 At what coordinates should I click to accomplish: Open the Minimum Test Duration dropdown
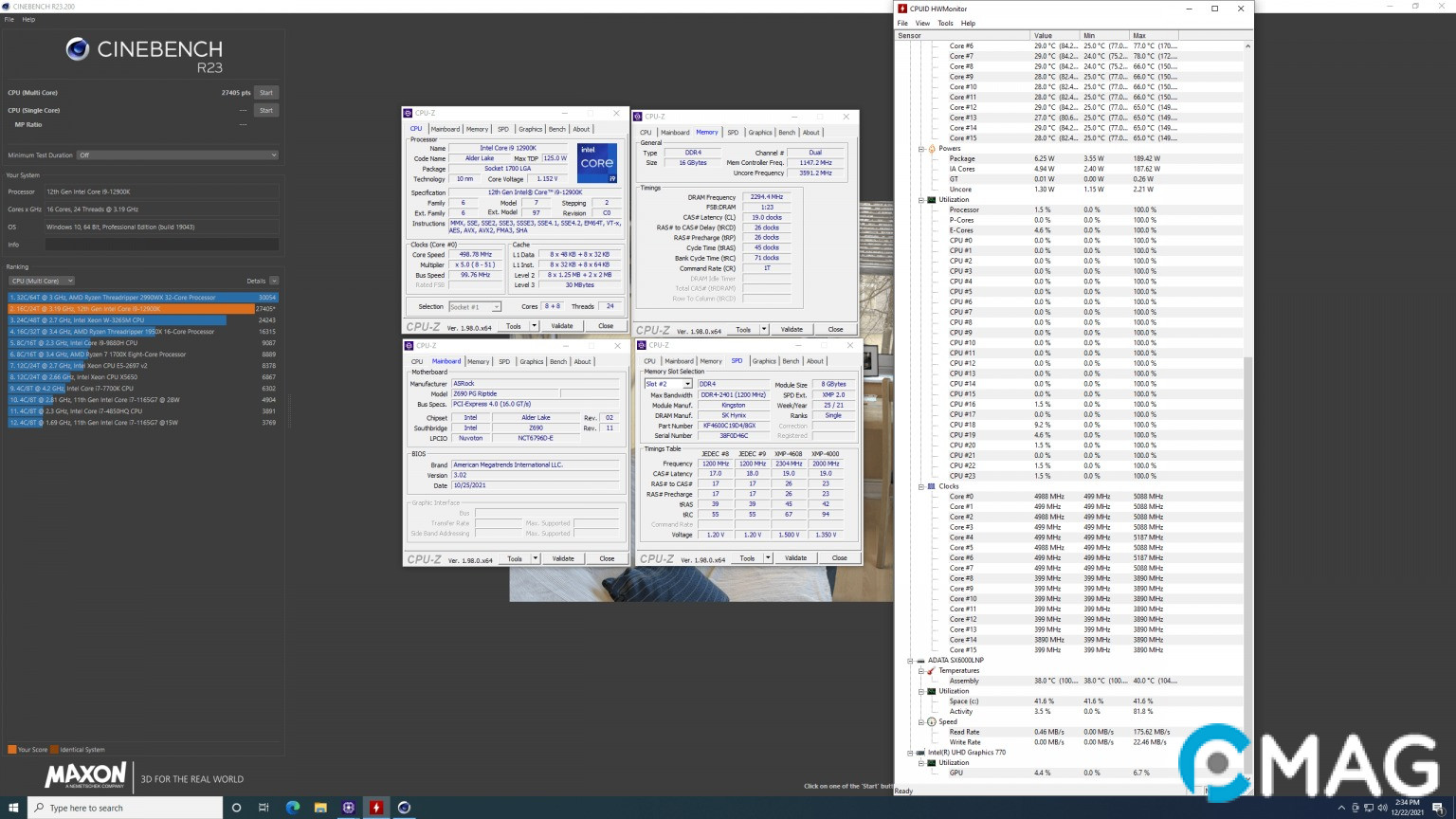[177, 155]
